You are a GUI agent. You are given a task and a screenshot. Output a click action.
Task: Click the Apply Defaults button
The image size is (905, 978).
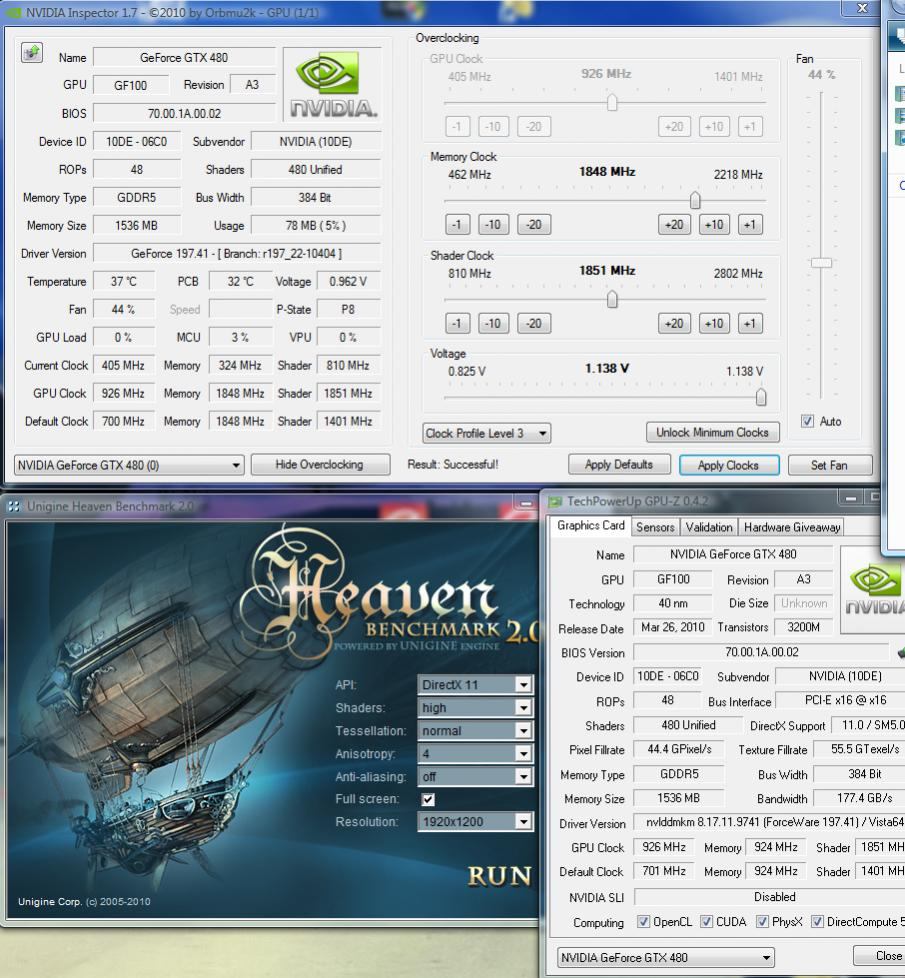pos(619,465)
